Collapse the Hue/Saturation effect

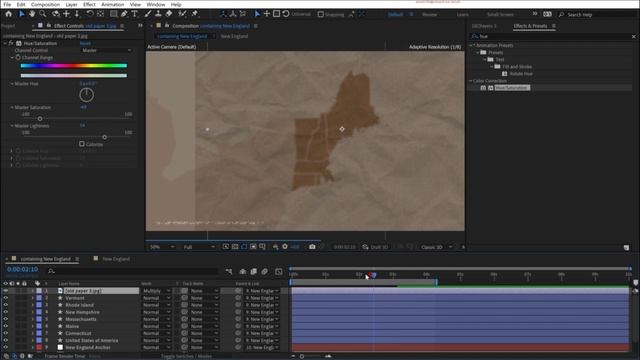tap(5, 43)
